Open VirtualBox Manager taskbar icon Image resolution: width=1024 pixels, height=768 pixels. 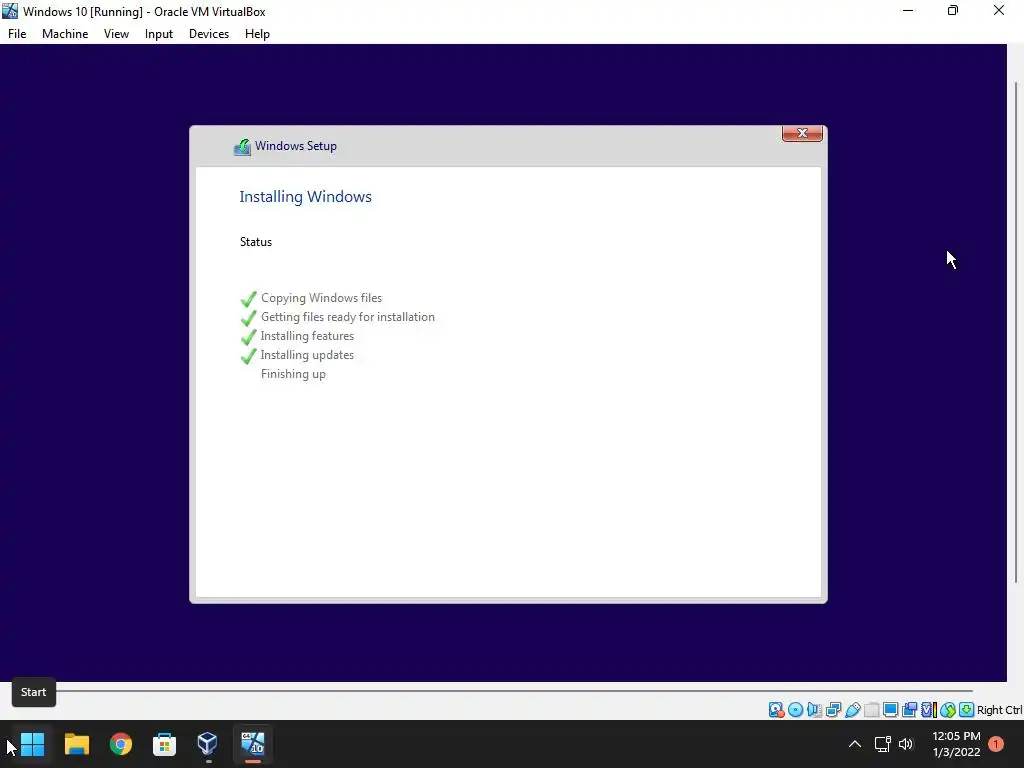click(x=208, y=744)
